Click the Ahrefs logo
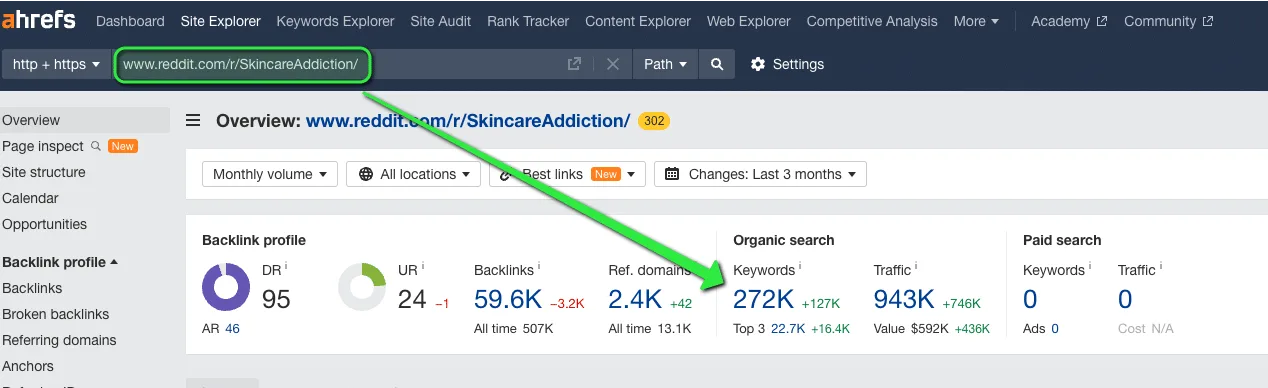The image size is (1268, 388). [x=40, y=21]
